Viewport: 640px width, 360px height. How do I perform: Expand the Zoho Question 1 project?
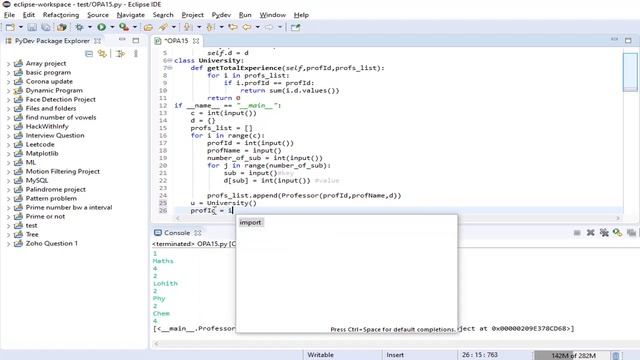pos(8,244)
